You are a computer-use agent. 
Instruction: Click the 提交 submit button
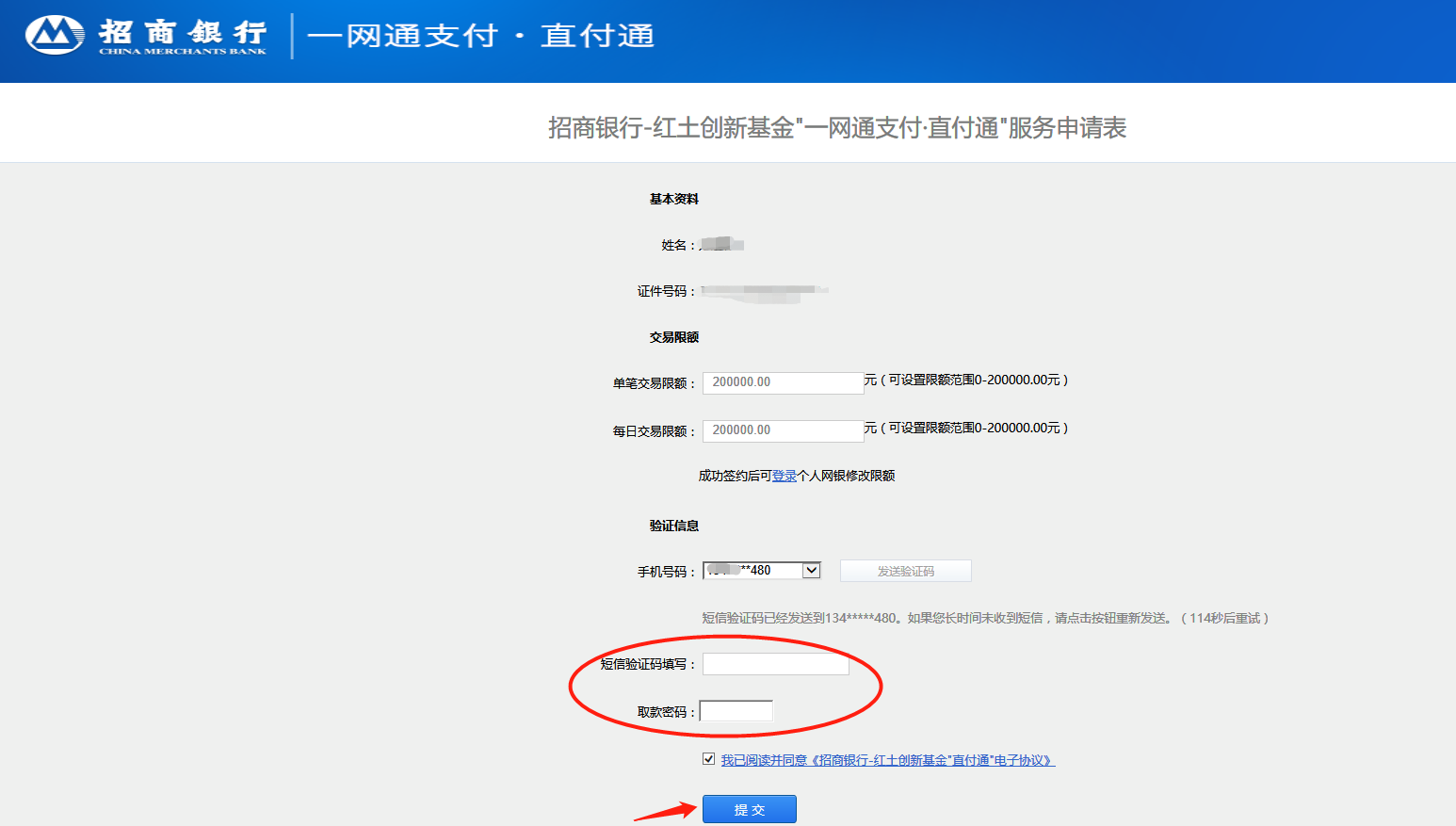tap(750, 809)
